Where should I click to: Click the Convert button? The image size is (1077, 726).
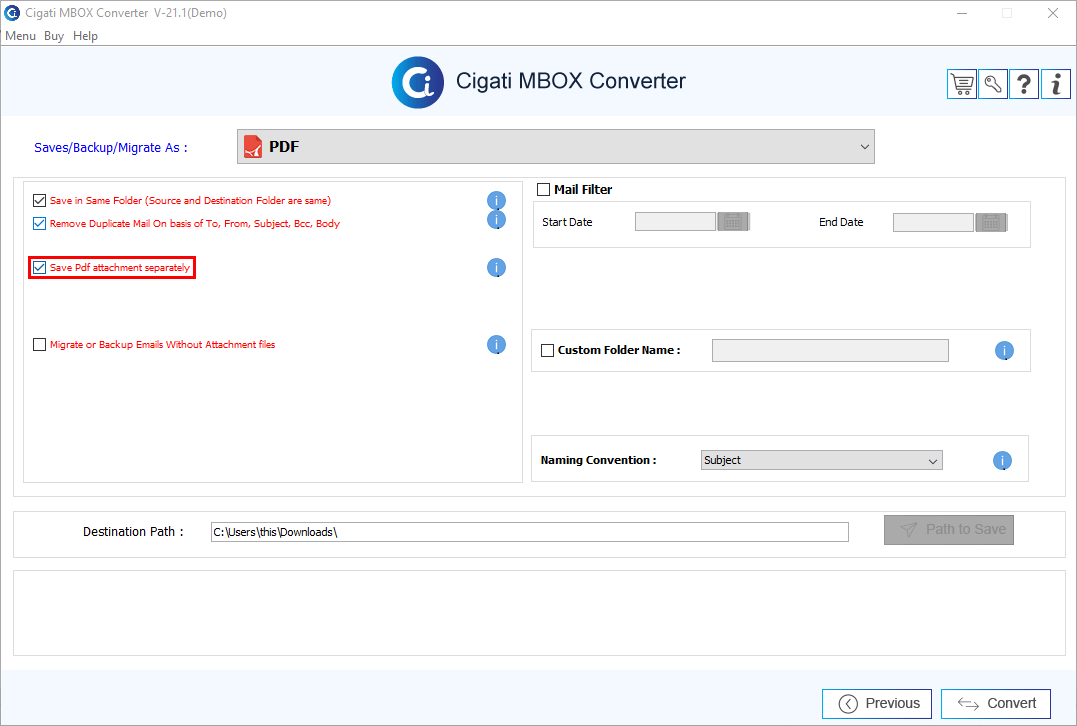pos(995,703)
